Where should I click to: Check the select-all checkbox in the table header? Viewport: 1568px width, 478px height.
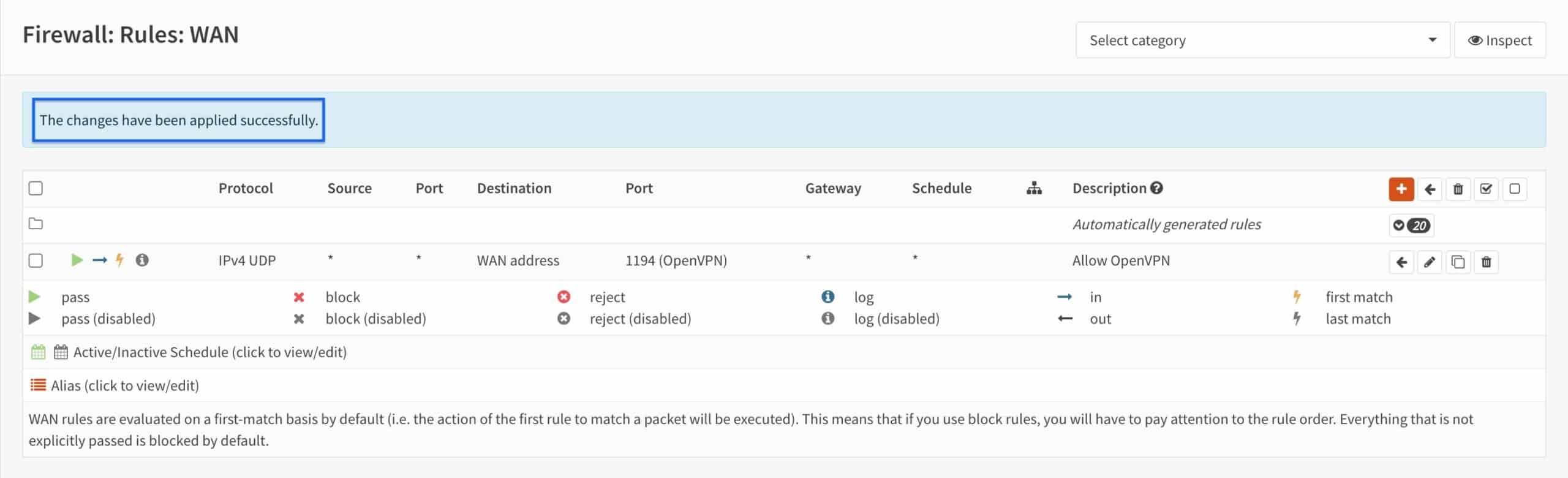click(x=36, y=188)
